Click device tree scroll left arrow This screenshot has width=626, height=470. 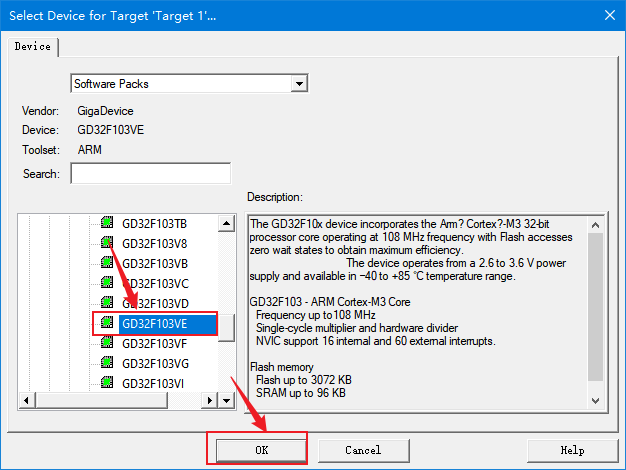pyautogui.click(x=26, y=401)
